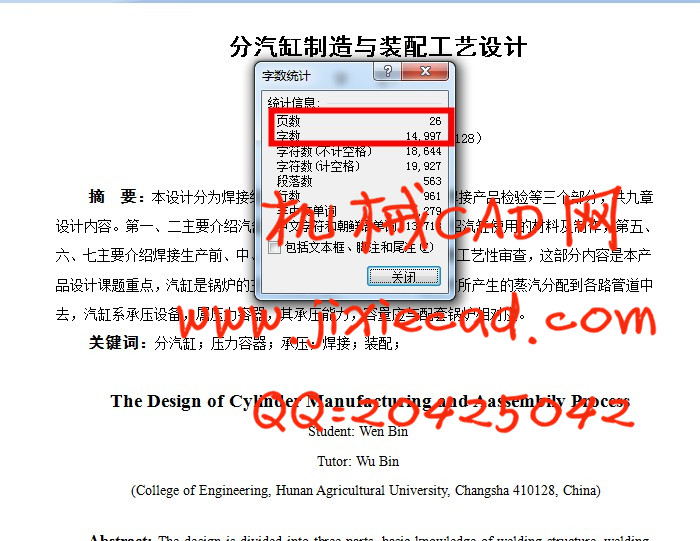The height and width of the screenshot is (541, 700).
Task: Click the question mark help button in dialog
Action: 386,73
